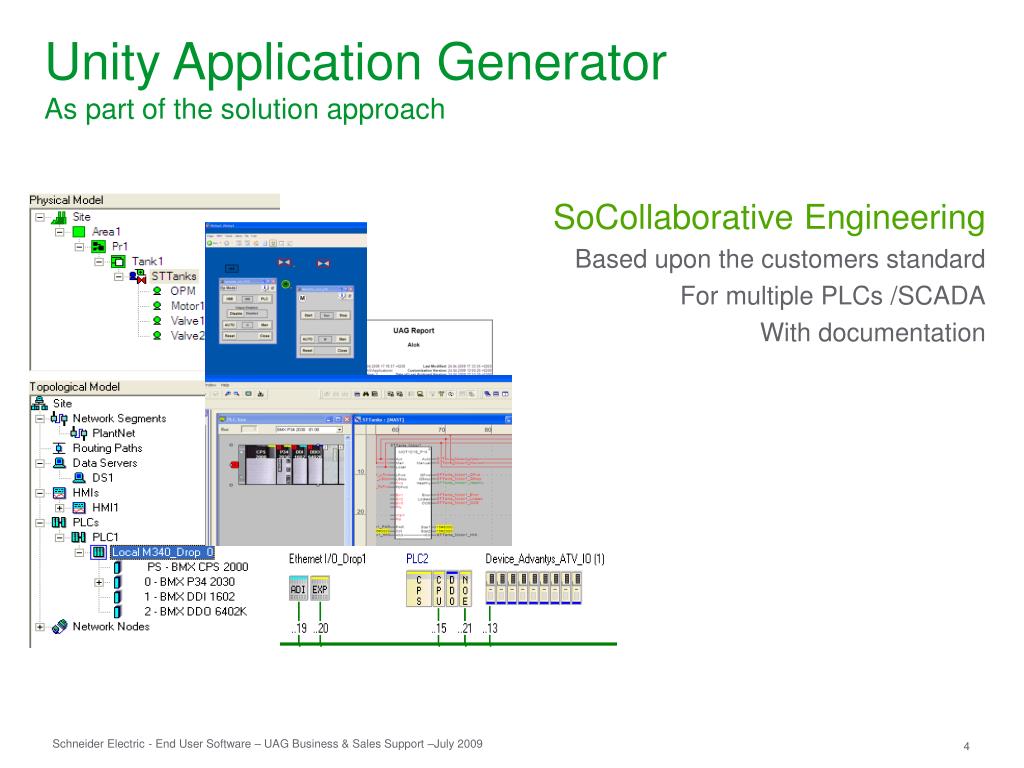The width and height of the screenshot is (1024, 768).
Task: Click the green Area1 icon
Action: 78,232
